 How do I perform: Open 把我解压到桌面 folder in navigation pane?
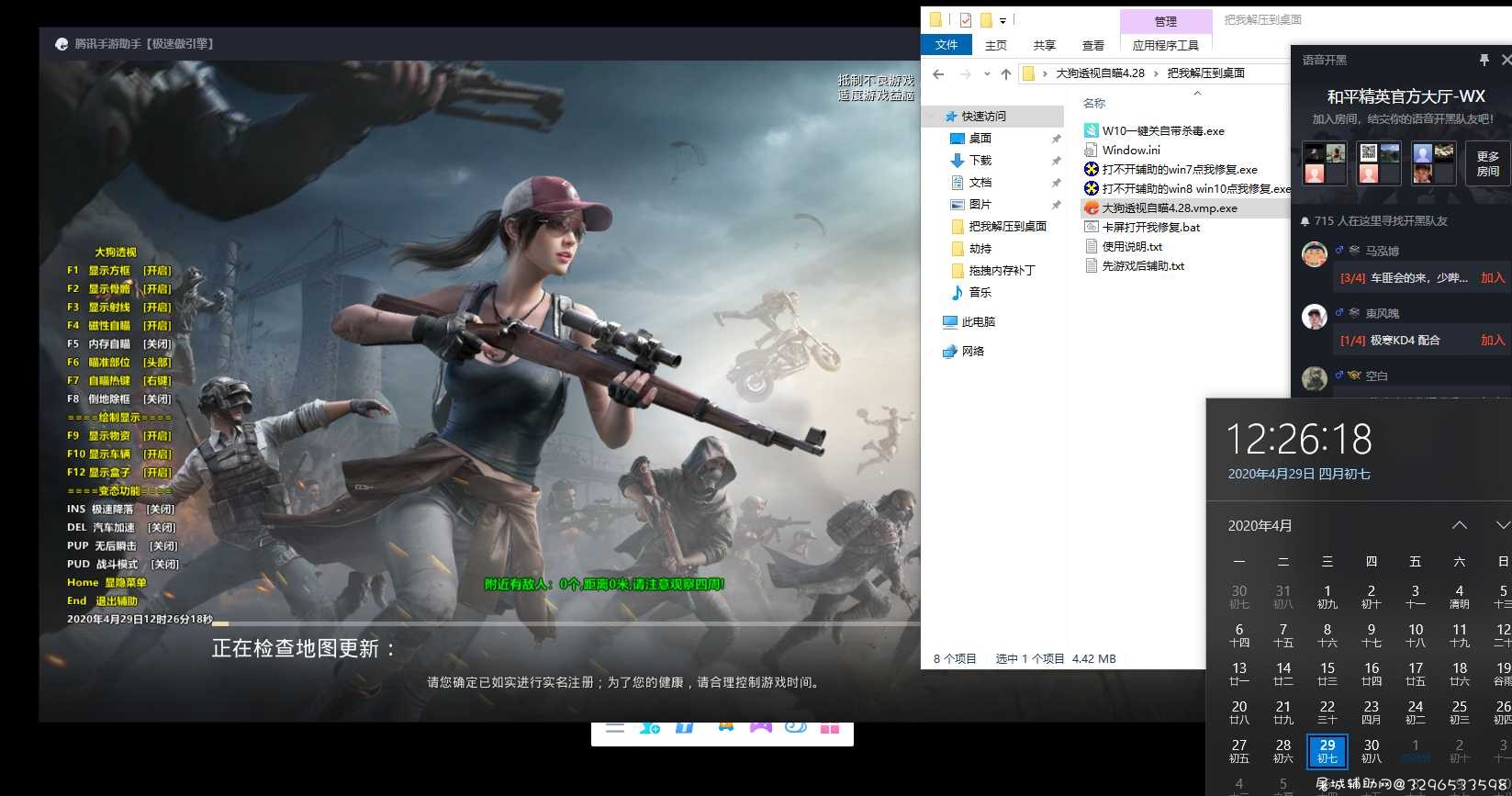(x=1007, y=227)
